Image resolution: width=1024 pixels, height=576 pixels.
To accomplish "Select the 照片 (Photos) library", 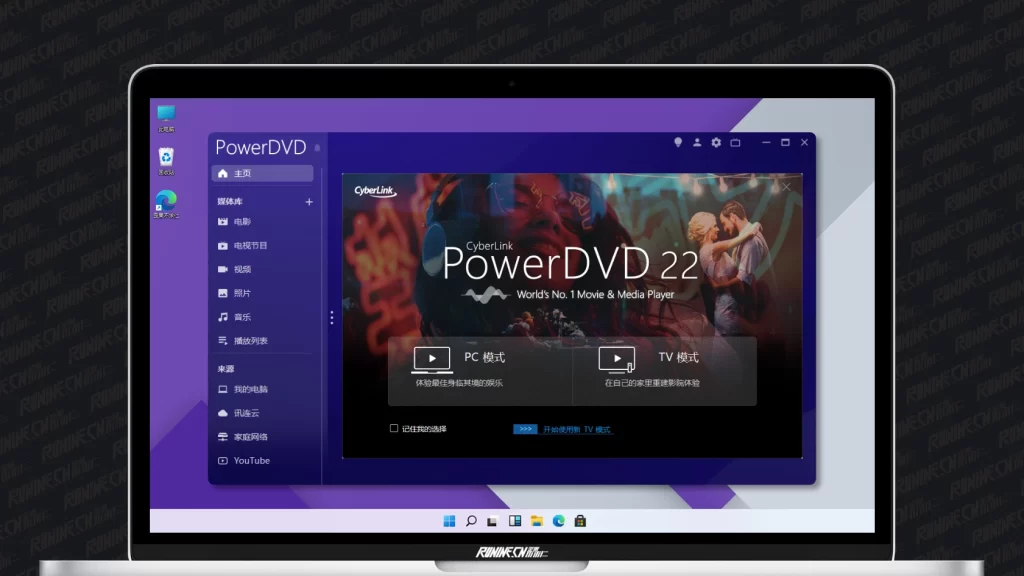I will [241, 293].
